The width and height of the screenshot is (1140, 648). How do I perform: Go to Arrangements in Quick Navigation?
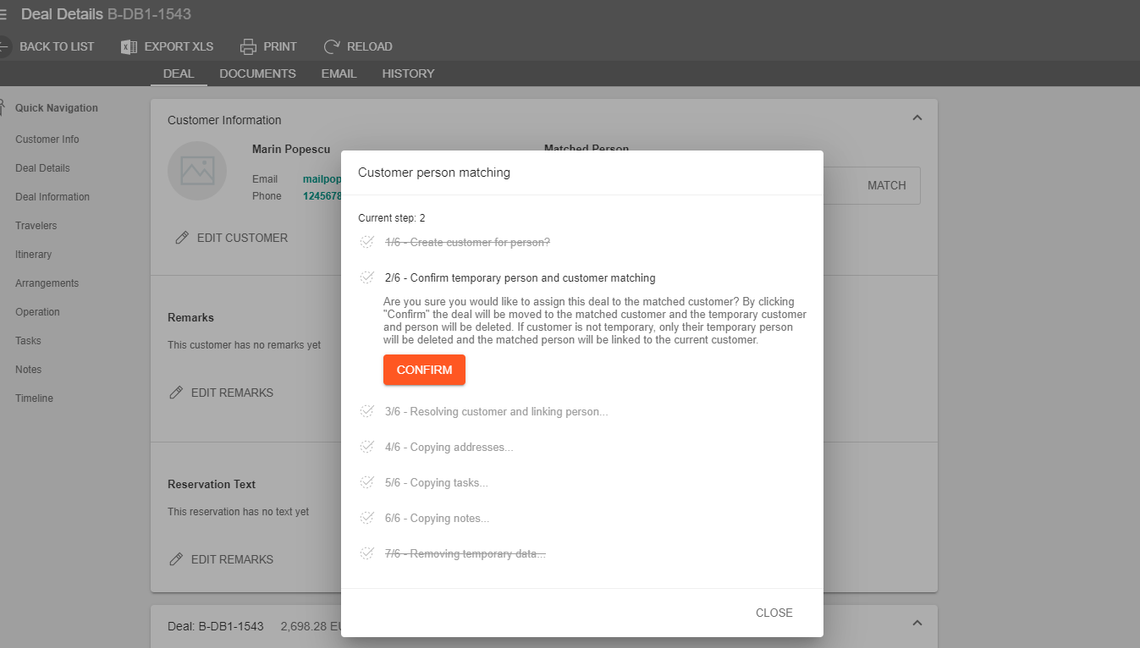coord(47,283)
